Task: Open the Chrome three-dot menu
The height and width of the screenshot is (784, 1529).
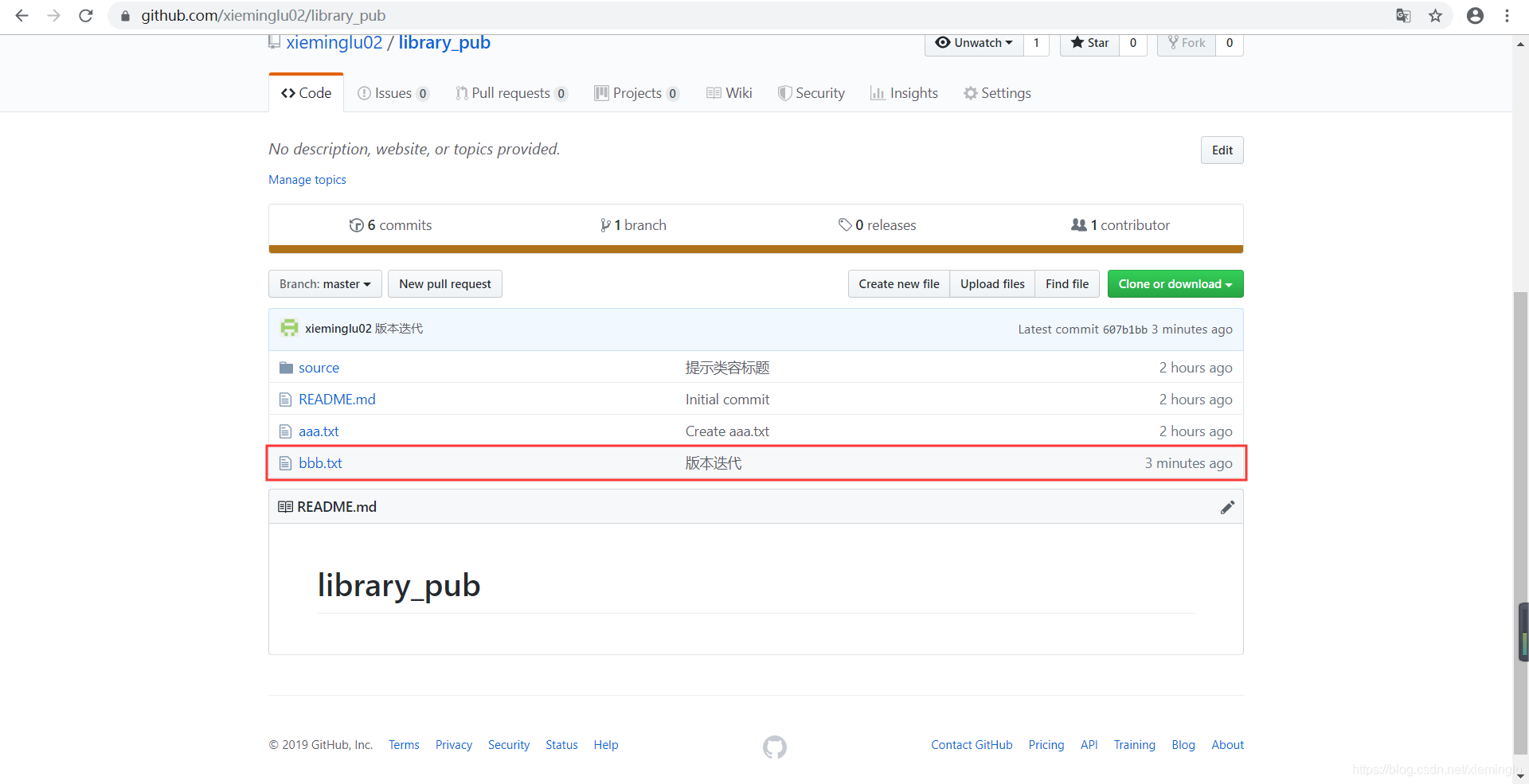Action: (x=1507, y=16)
